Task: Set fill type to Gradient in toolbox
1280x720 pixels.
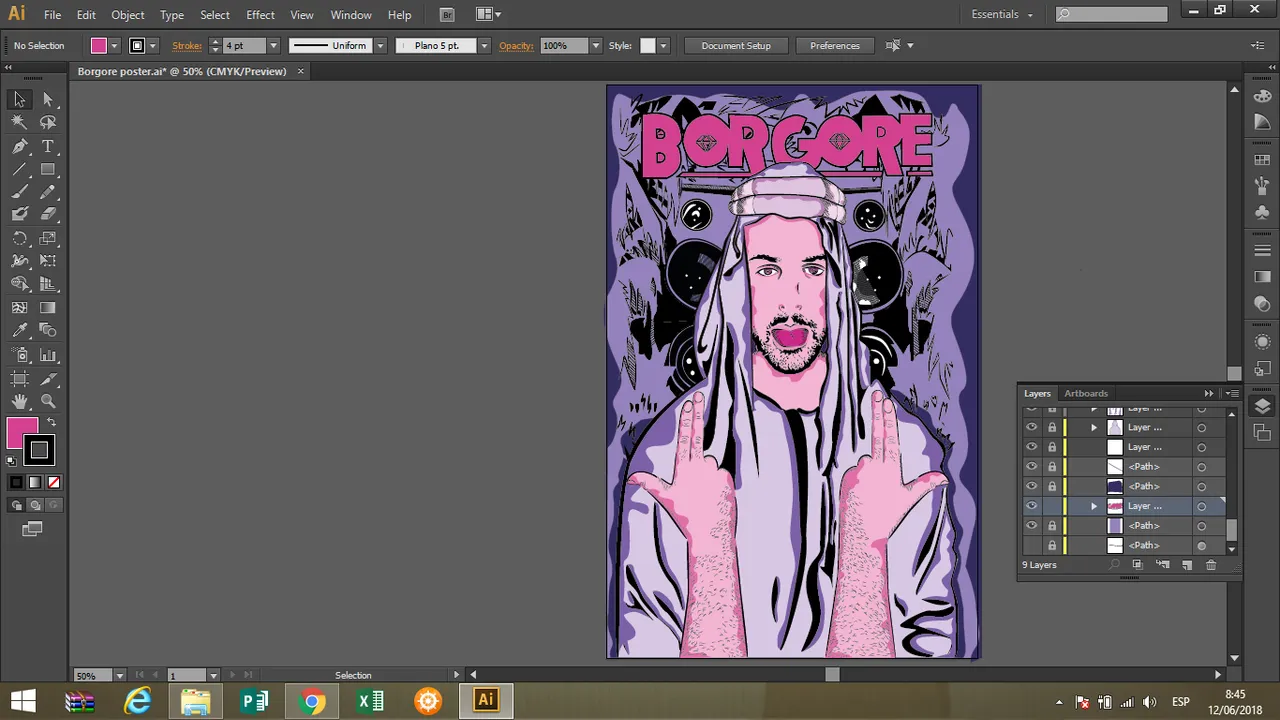Action: 35,482
